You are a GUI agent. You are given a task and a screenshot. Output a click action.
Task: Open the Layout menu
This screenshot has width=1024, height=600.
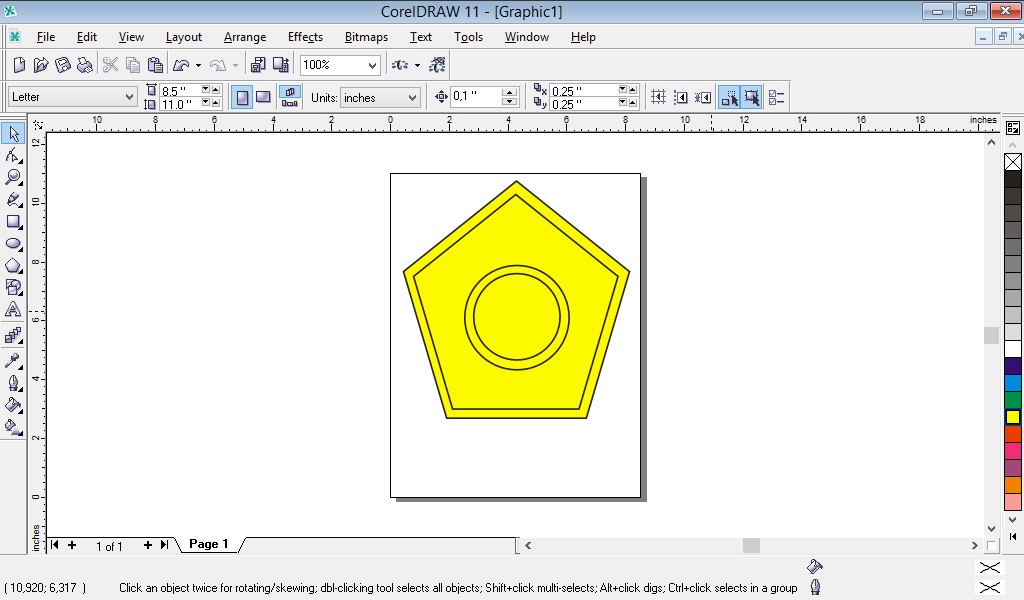point(184,37)
